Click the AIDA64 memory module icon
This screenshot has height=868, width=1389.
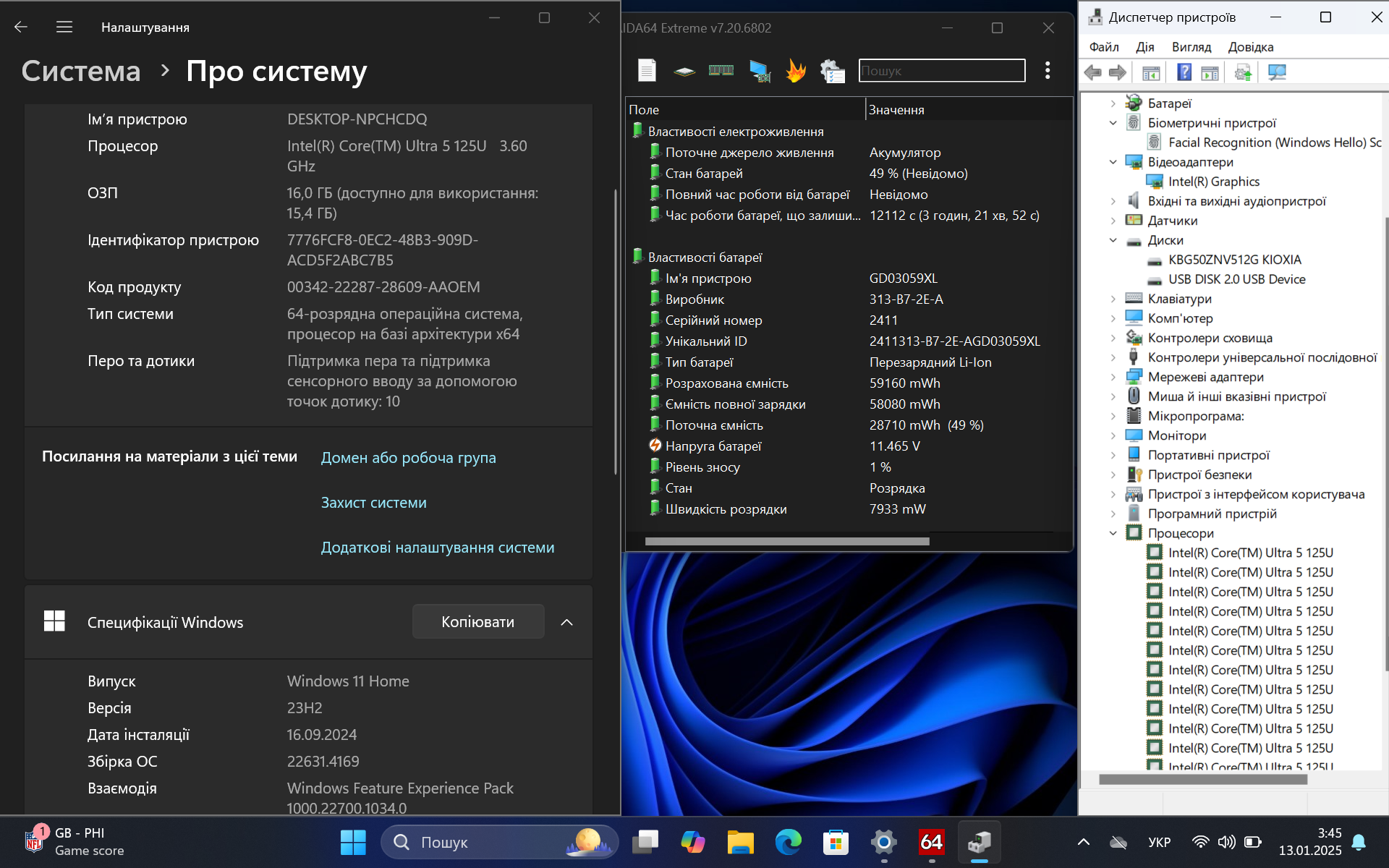tap(721, 70)
